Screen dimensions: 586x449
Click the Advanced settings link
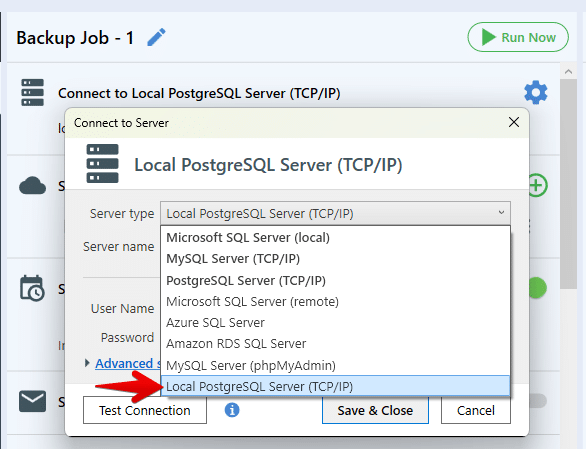pos(128,363)
